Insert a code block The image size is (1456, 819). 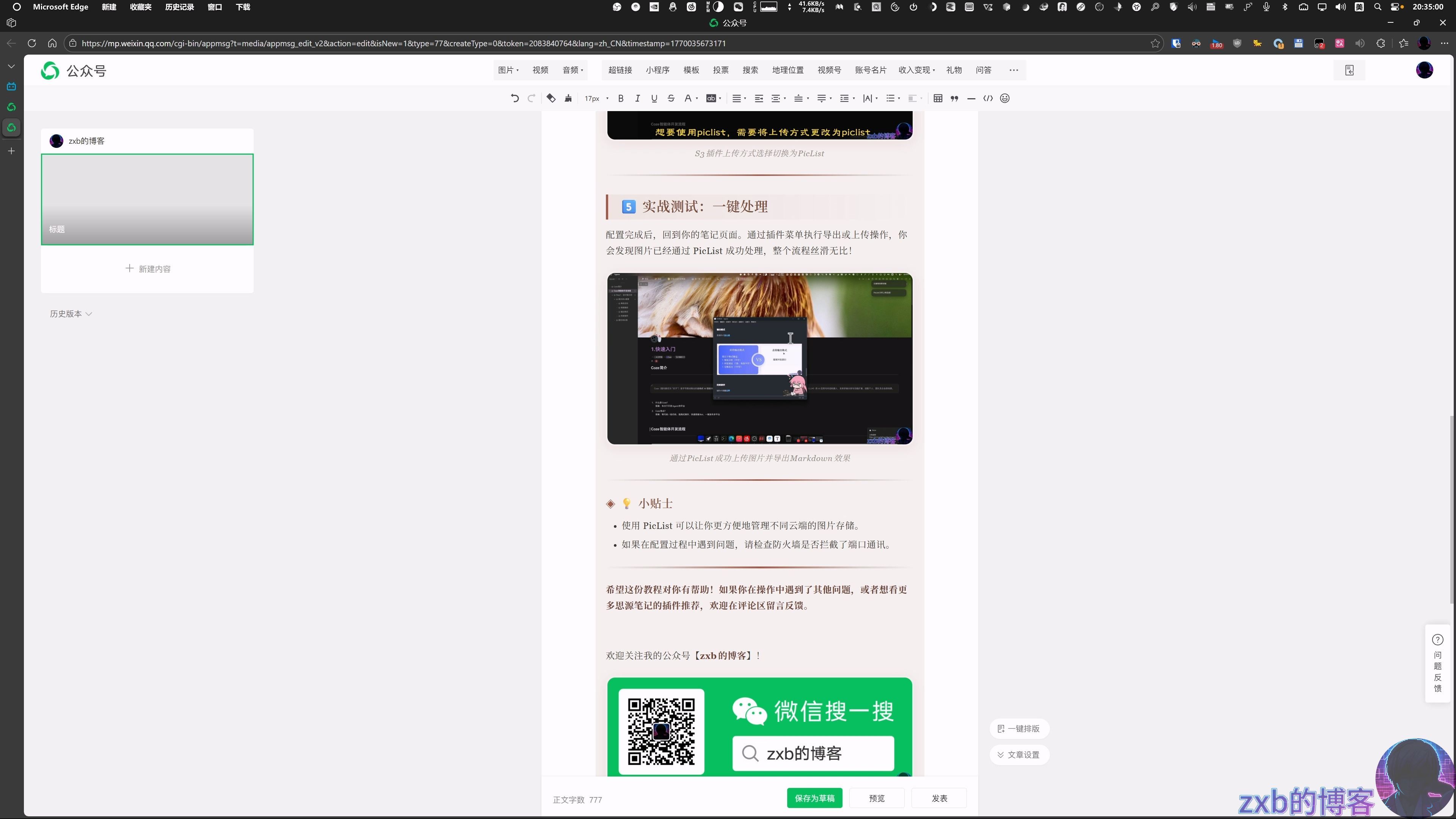coord(988,98)
